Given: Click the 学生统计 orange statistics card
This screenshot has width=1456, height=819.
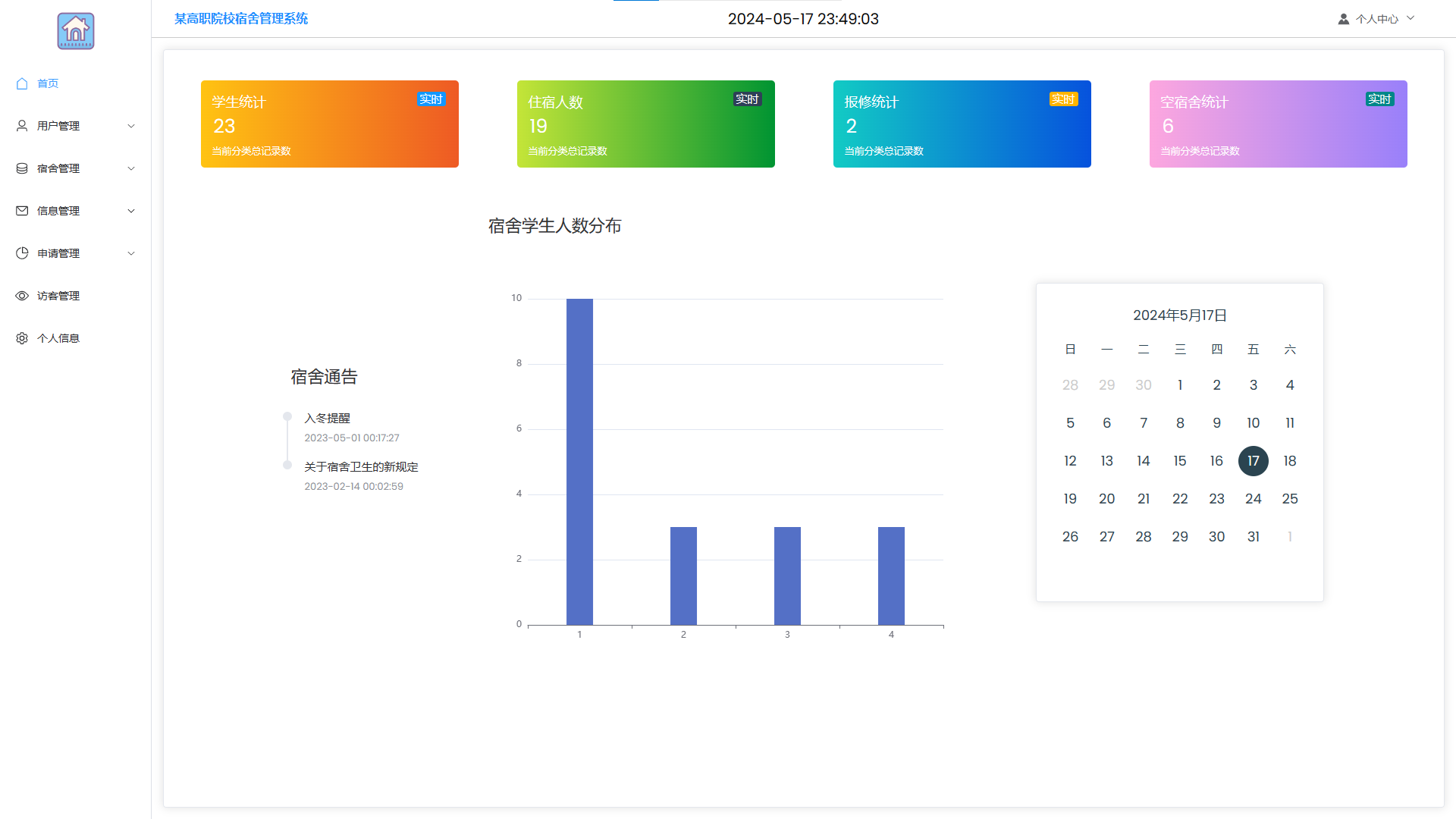Looking at the screenshot, I should point(329,124).
